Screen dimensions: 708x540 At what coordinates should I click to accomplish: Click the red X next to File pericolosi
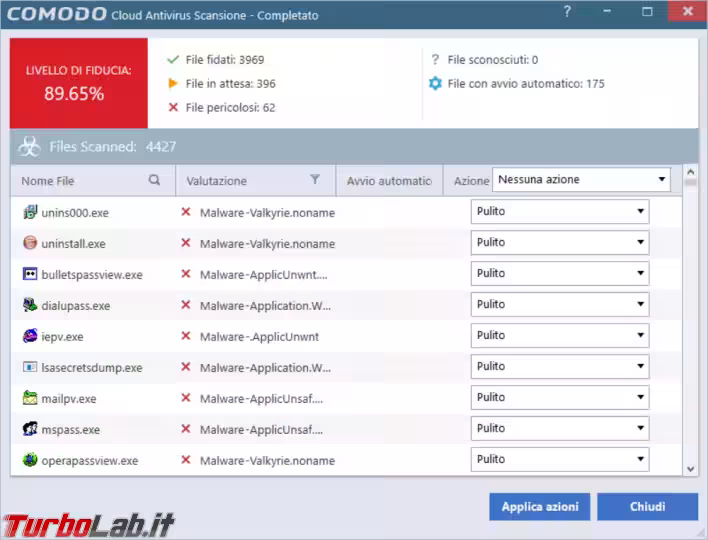pos(173,107)
